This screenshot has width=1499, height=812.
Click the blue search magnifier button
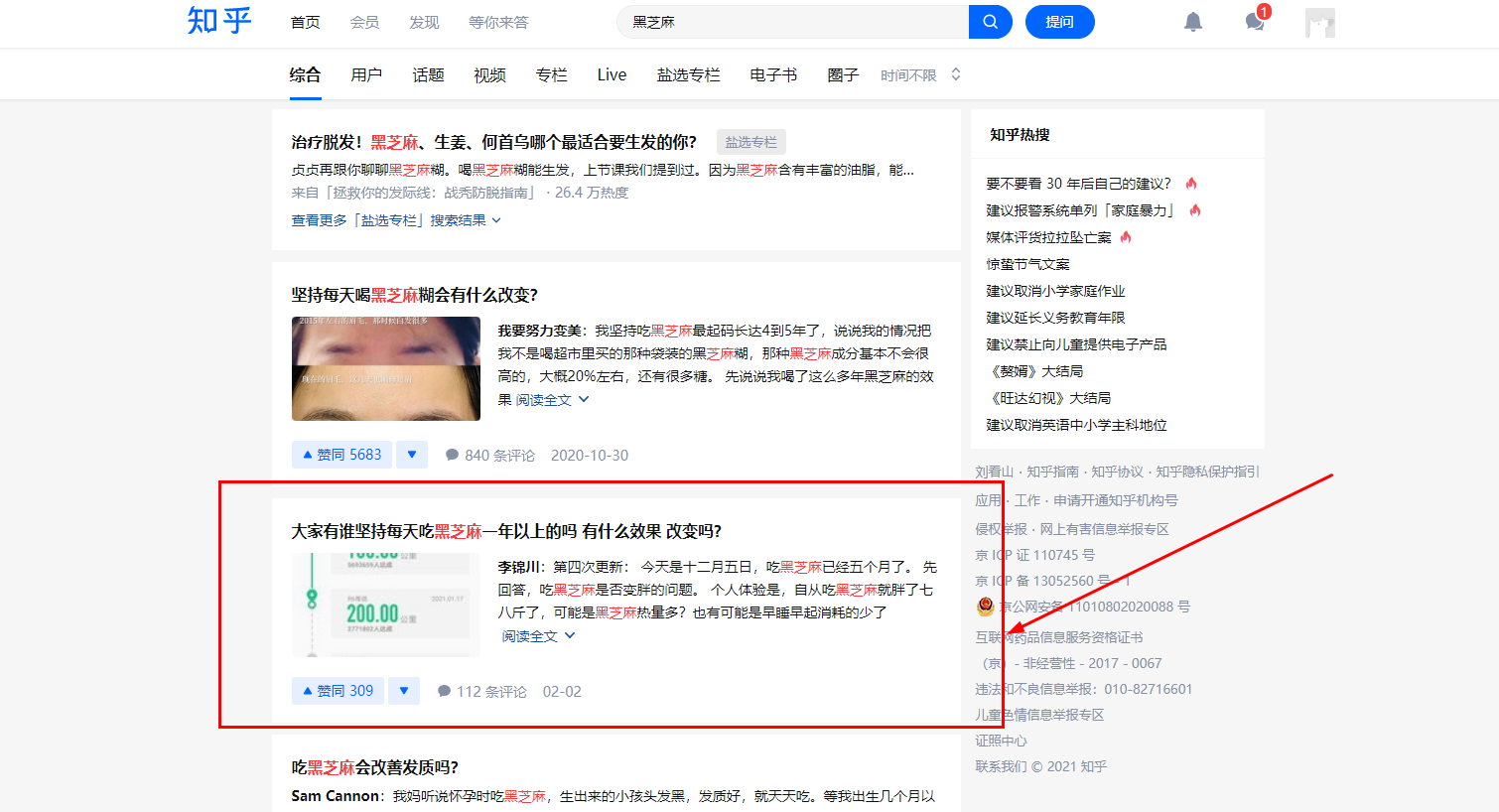tap(990, 22)
